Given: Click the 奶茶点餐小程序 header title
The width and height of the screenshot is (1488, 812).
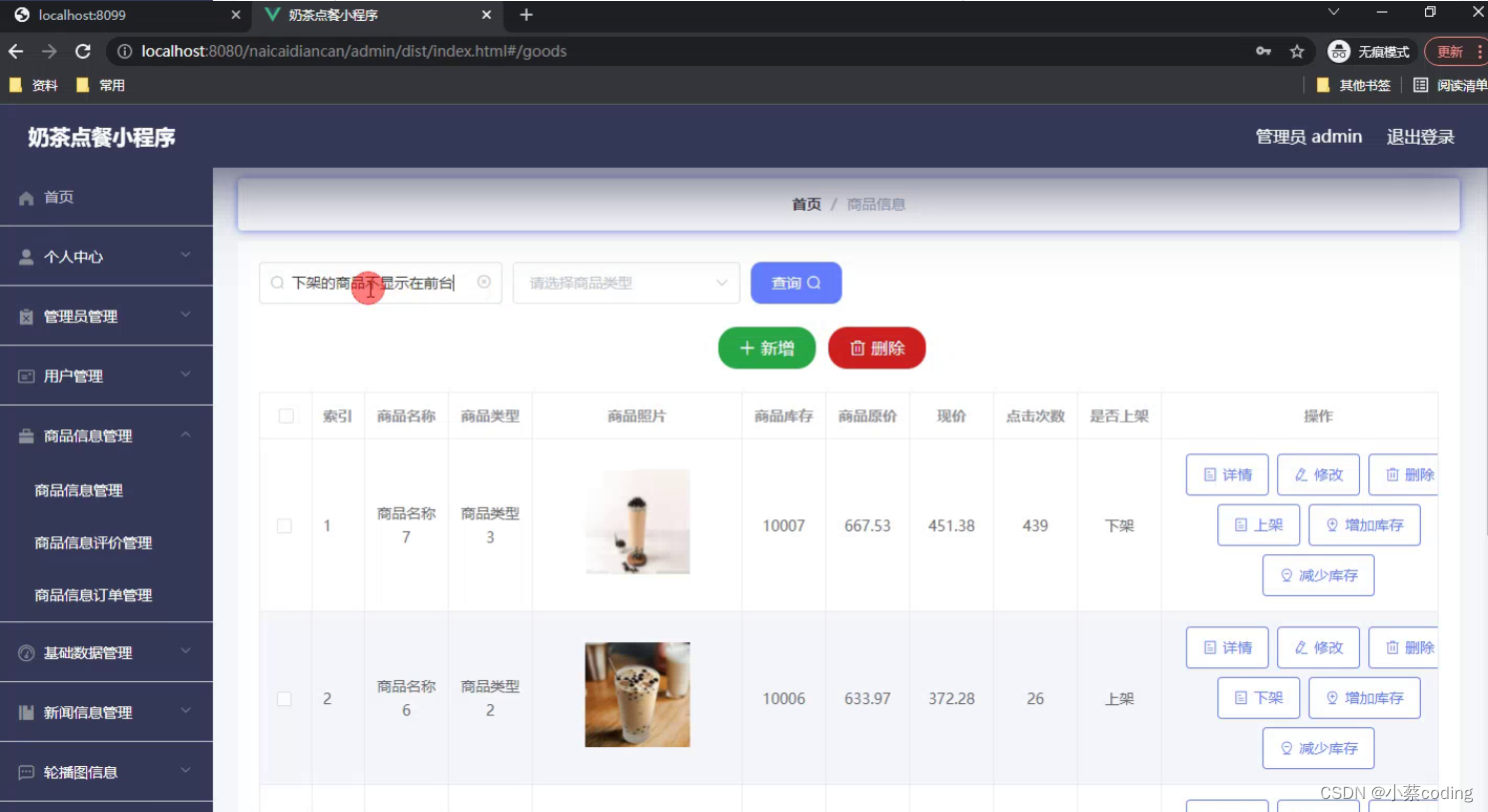Looking at the screenshot, I should pyautogui.click(x=101, y=137).
